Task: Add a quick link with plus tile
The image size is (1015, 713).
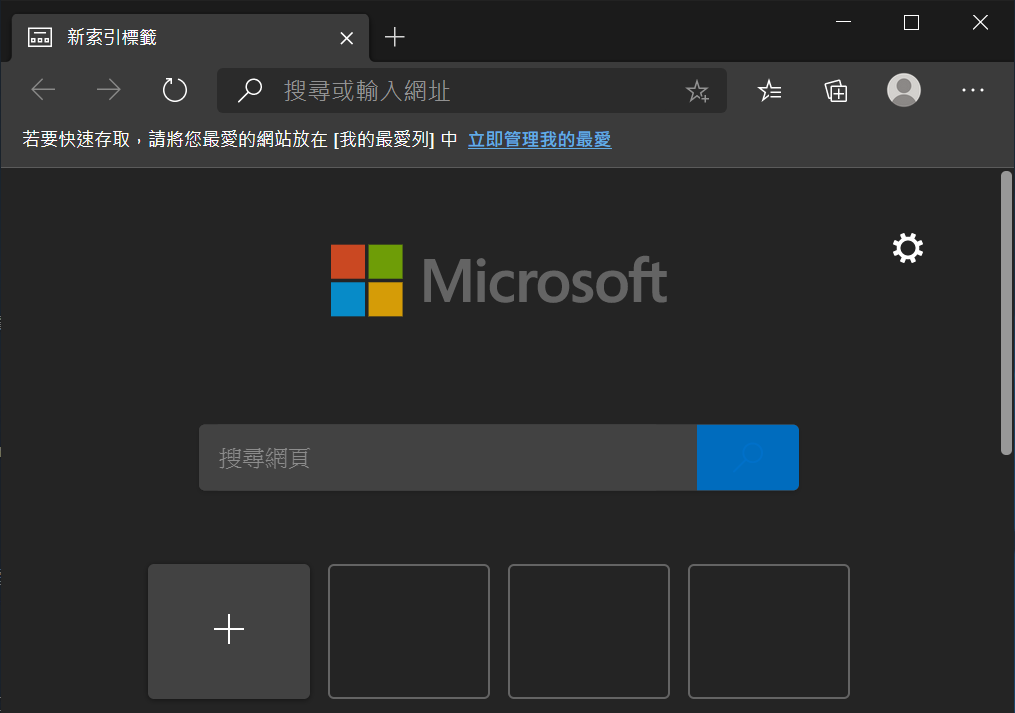Action: click(x=229, y=631)
